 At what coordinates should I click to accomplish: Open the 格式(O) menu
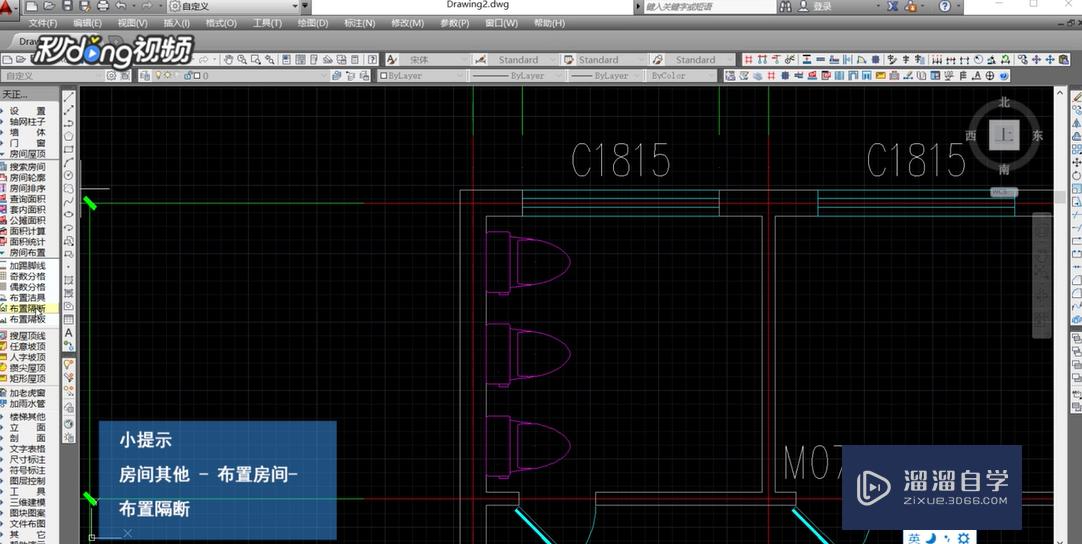(222, 23)
